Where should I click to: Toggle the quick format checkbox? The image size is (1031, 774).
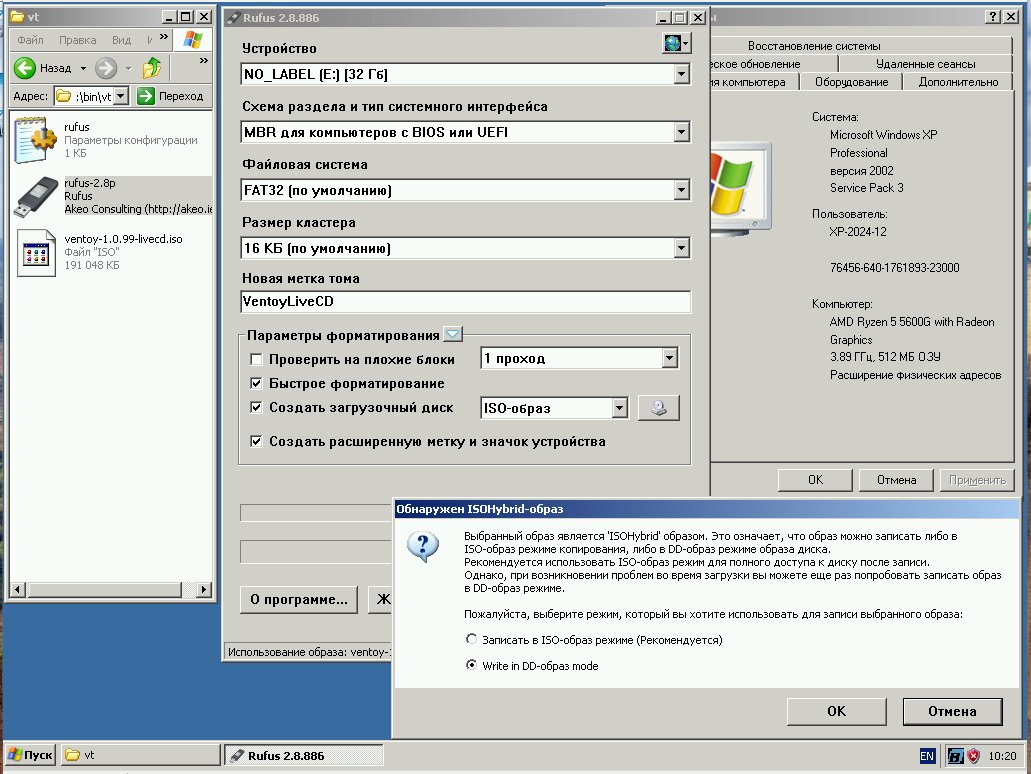pyautogui.click(x=256, y=383)
